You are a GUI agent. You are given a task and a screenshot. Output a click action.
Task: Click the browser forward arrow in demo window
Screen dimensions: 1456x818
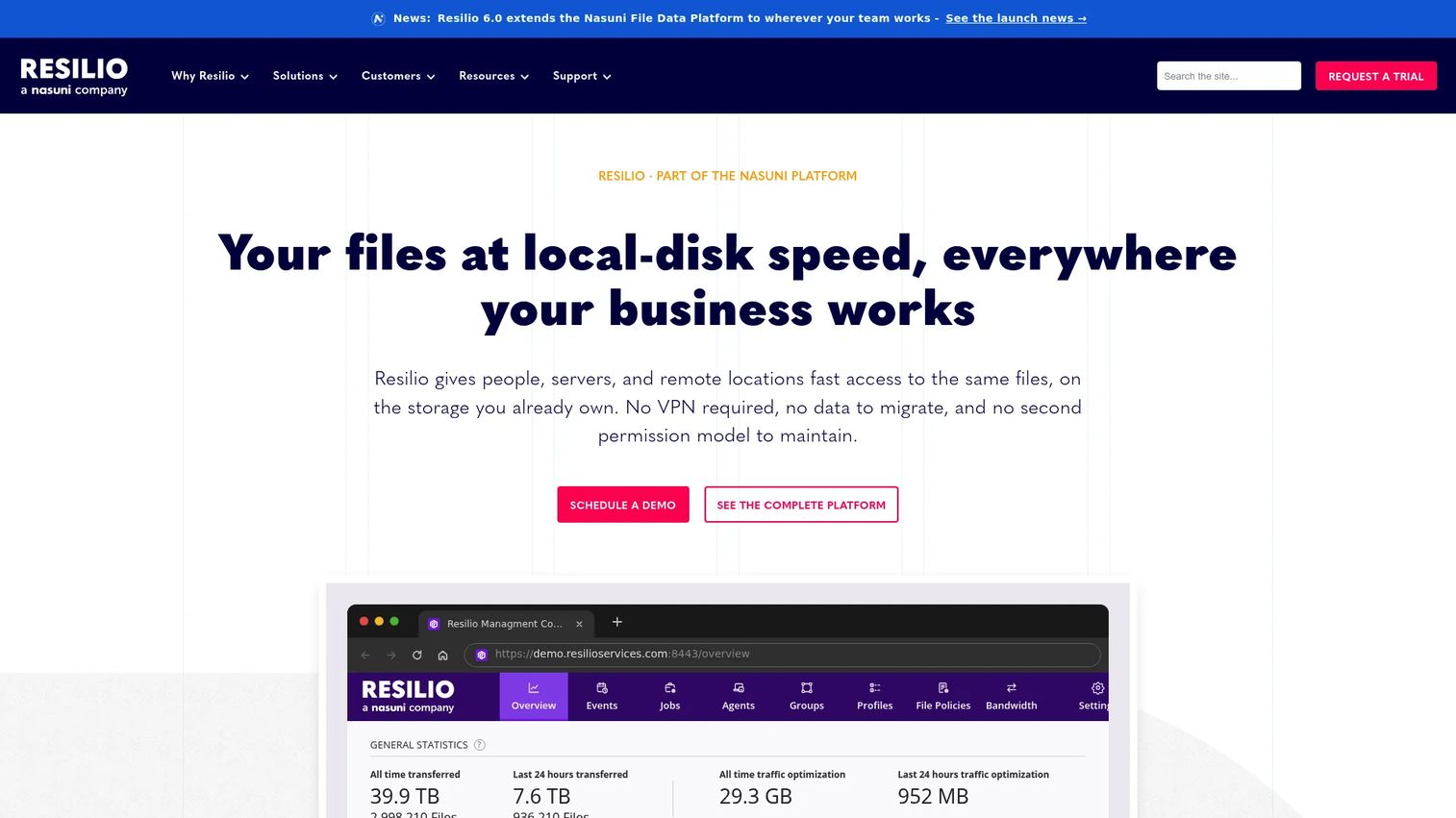click(x=391, y=655)
